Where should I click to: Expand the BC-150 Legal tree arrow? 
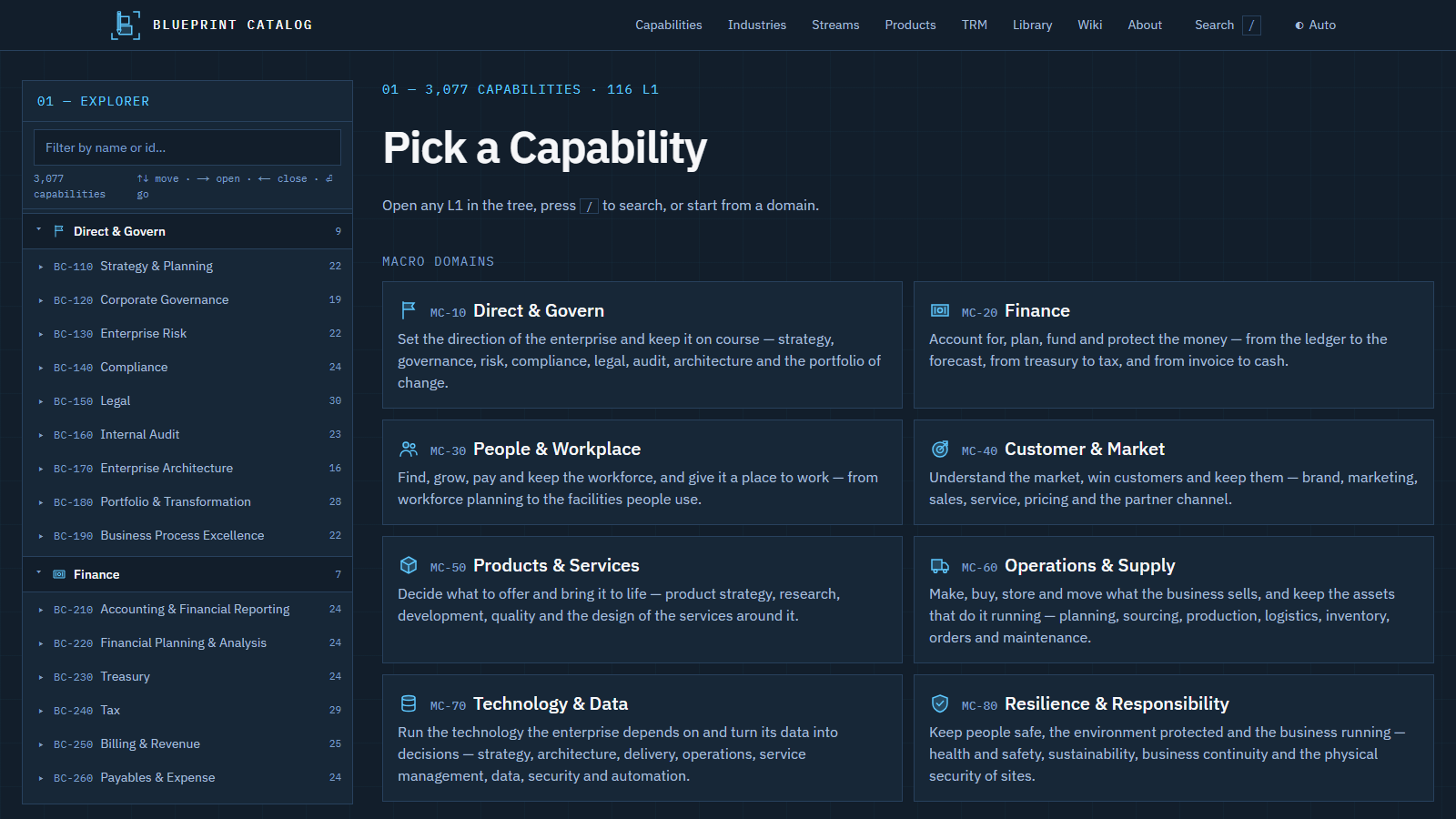point(41,401)
